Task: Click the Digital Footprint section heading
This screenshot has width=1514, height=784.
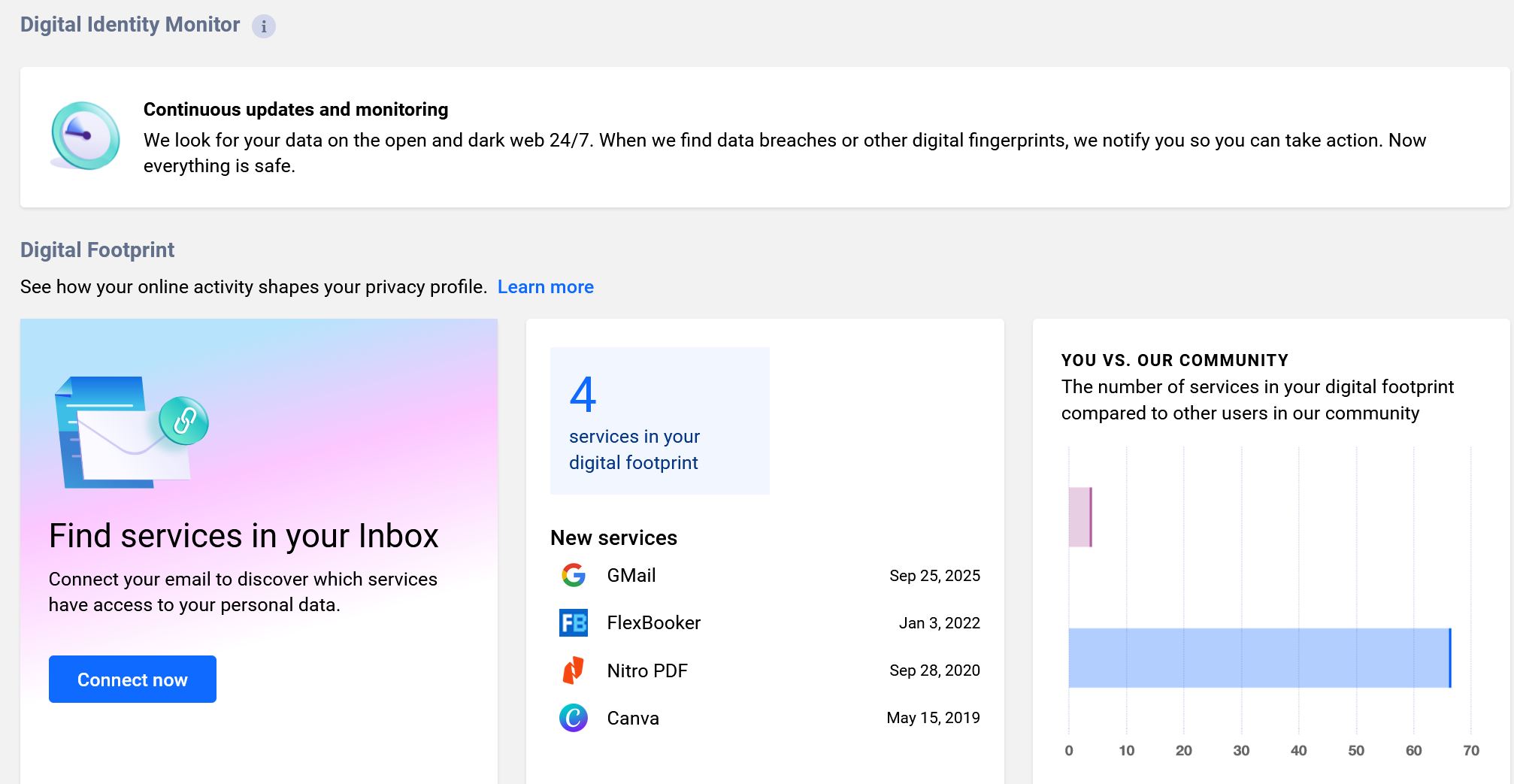Action: tap(97, 250)
